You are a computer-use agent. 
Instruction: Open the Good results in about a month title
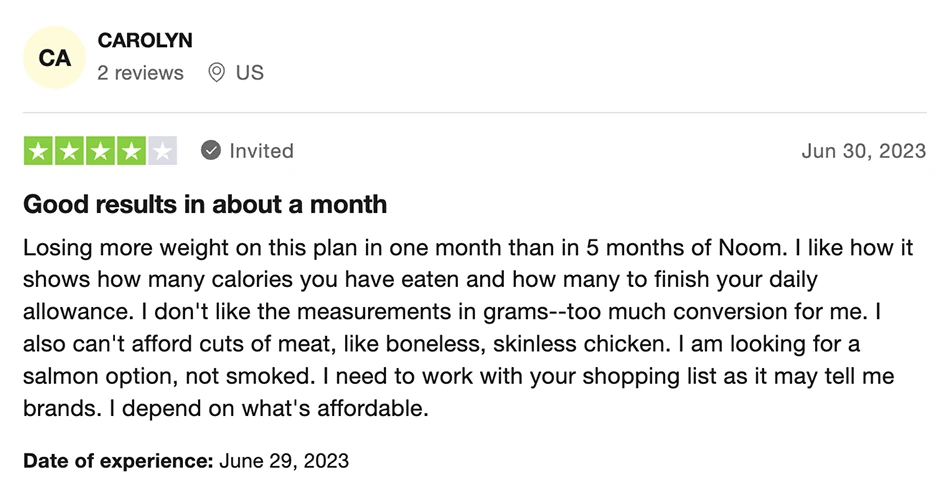(x=205, y=205)
